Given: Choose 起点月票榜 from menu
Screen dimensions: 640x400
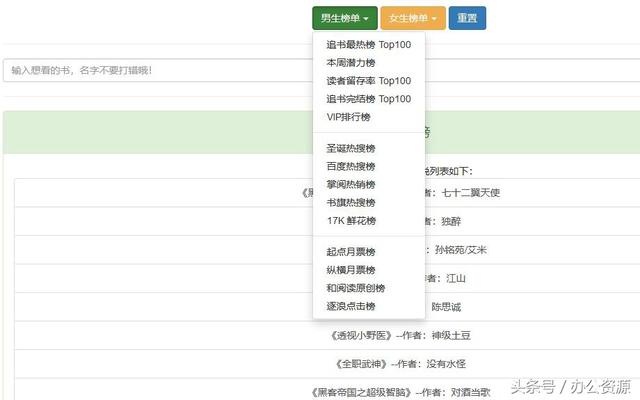Looking at the screenshot, I should tap(351, 252).
